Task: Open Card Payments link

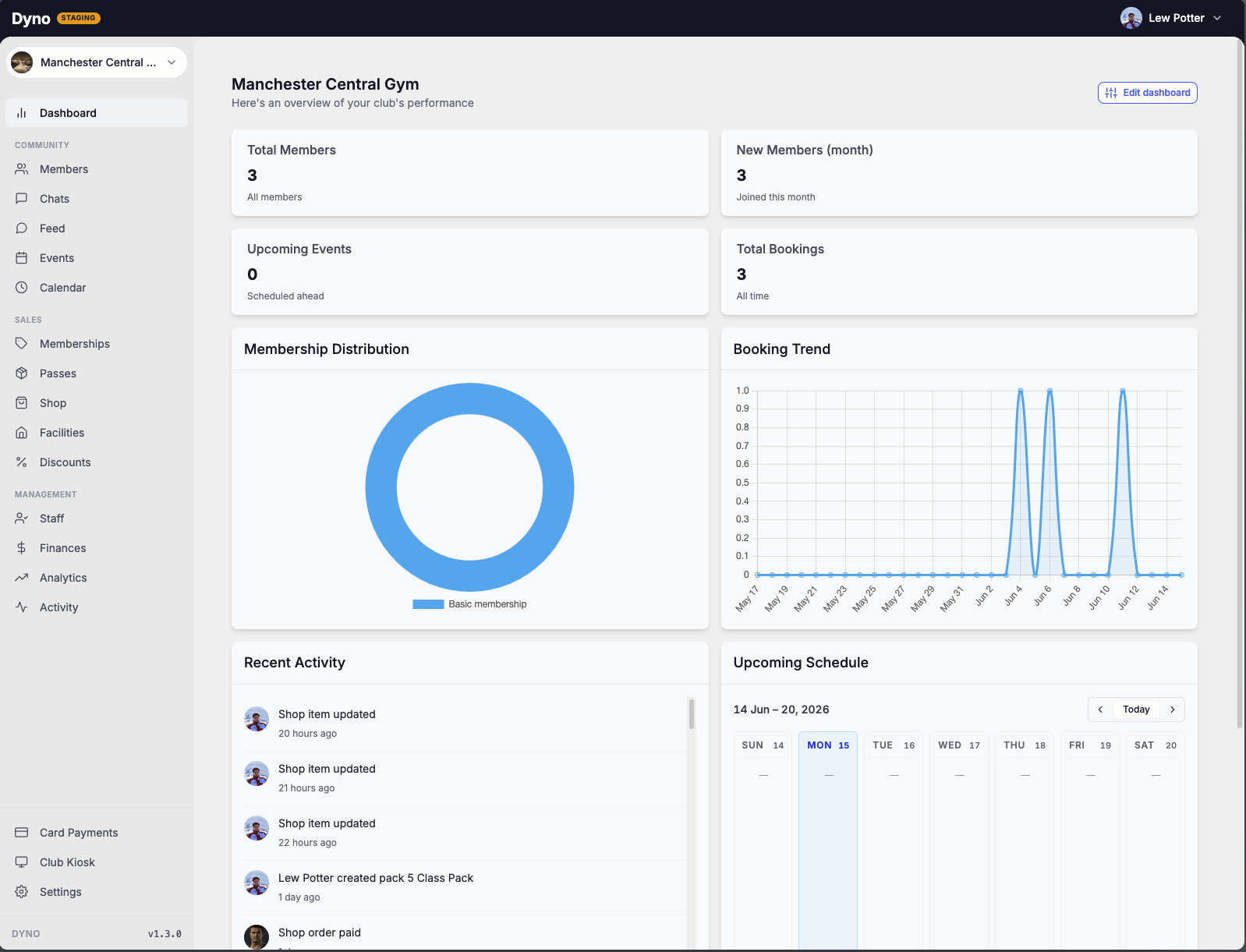Action: (x=97, y=833)
